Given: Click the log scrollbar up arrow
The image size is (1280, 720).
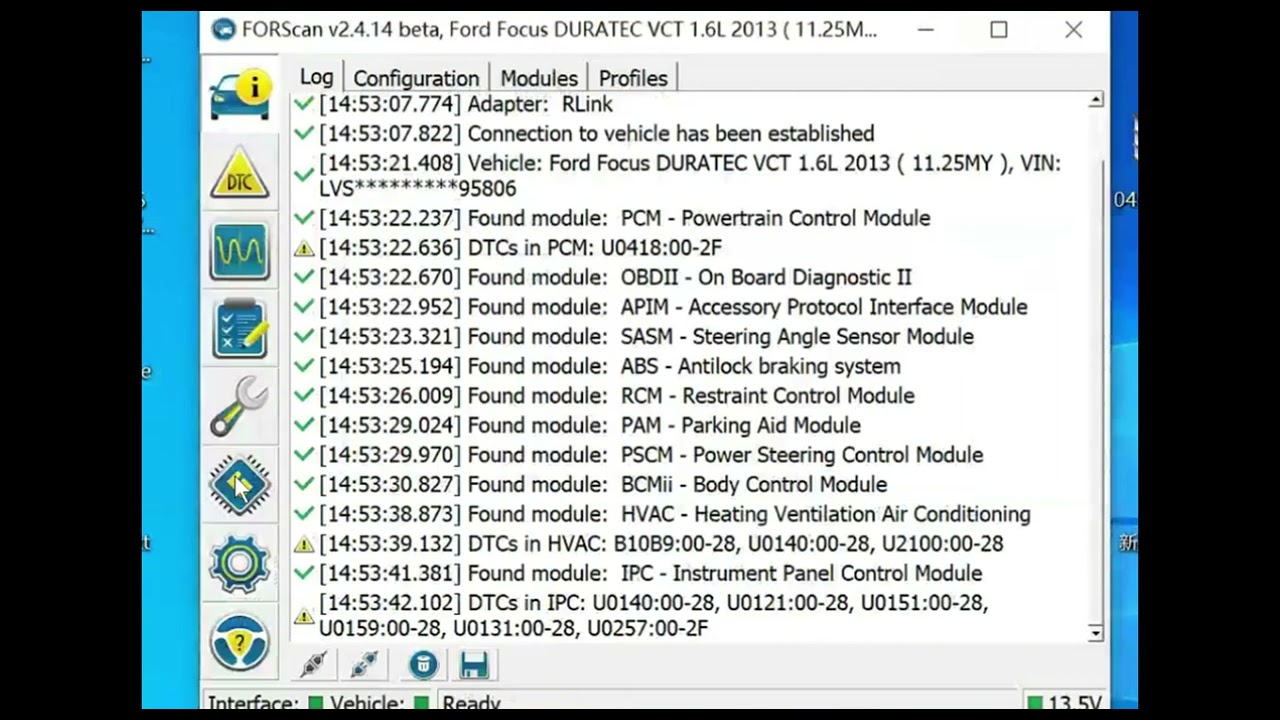Looking at the screenshot, I should point(1096,100).
